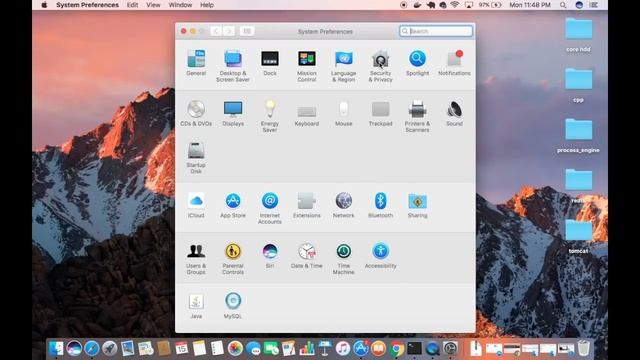The width and height of the screenshot is (640, 360).
Task: Select the tomcat folder on desktop
Action: (x=578, y=236)
